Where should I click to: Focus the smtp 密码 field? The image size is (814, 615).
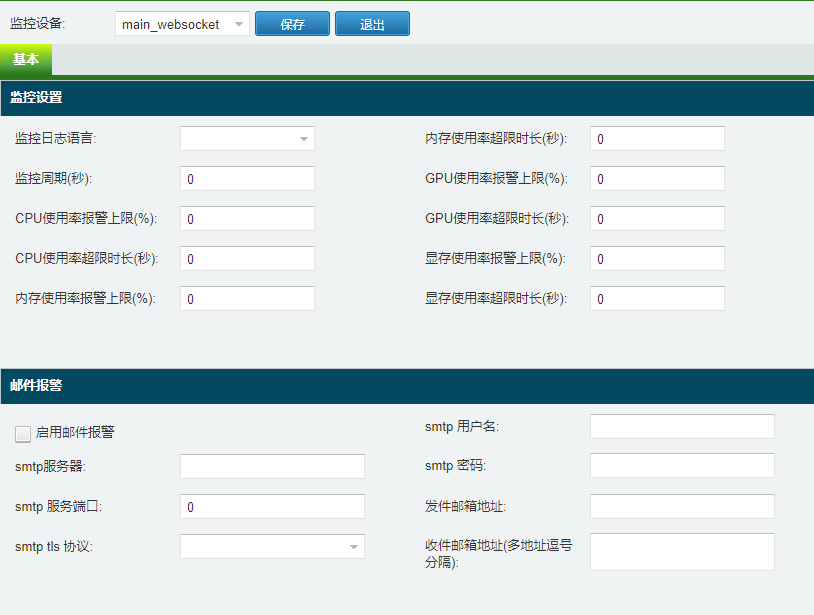tap(682, 466)
